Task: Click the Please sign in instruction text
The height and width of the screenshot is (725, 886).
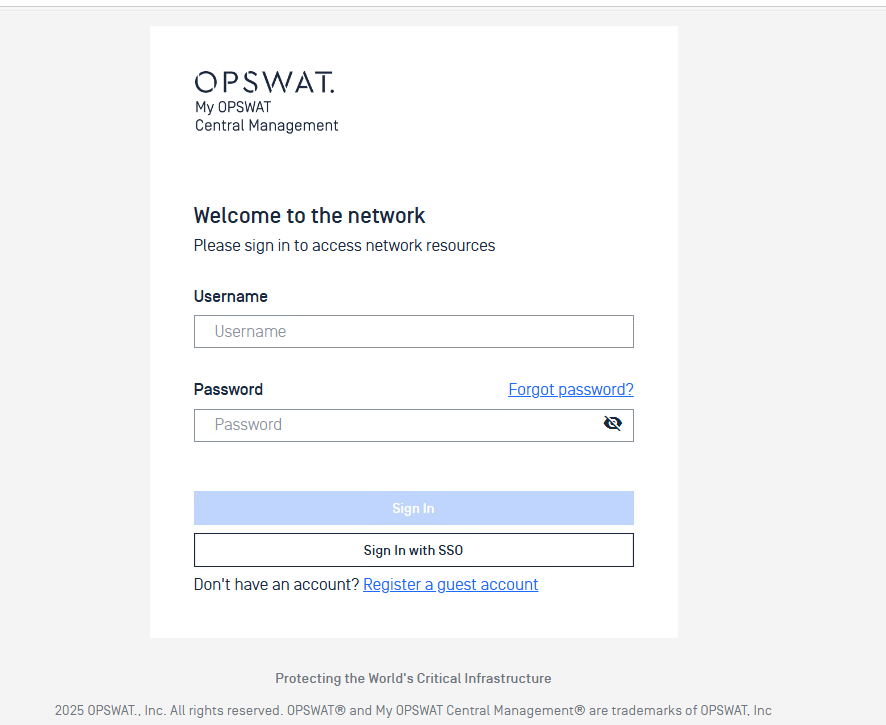Action: 344,246
